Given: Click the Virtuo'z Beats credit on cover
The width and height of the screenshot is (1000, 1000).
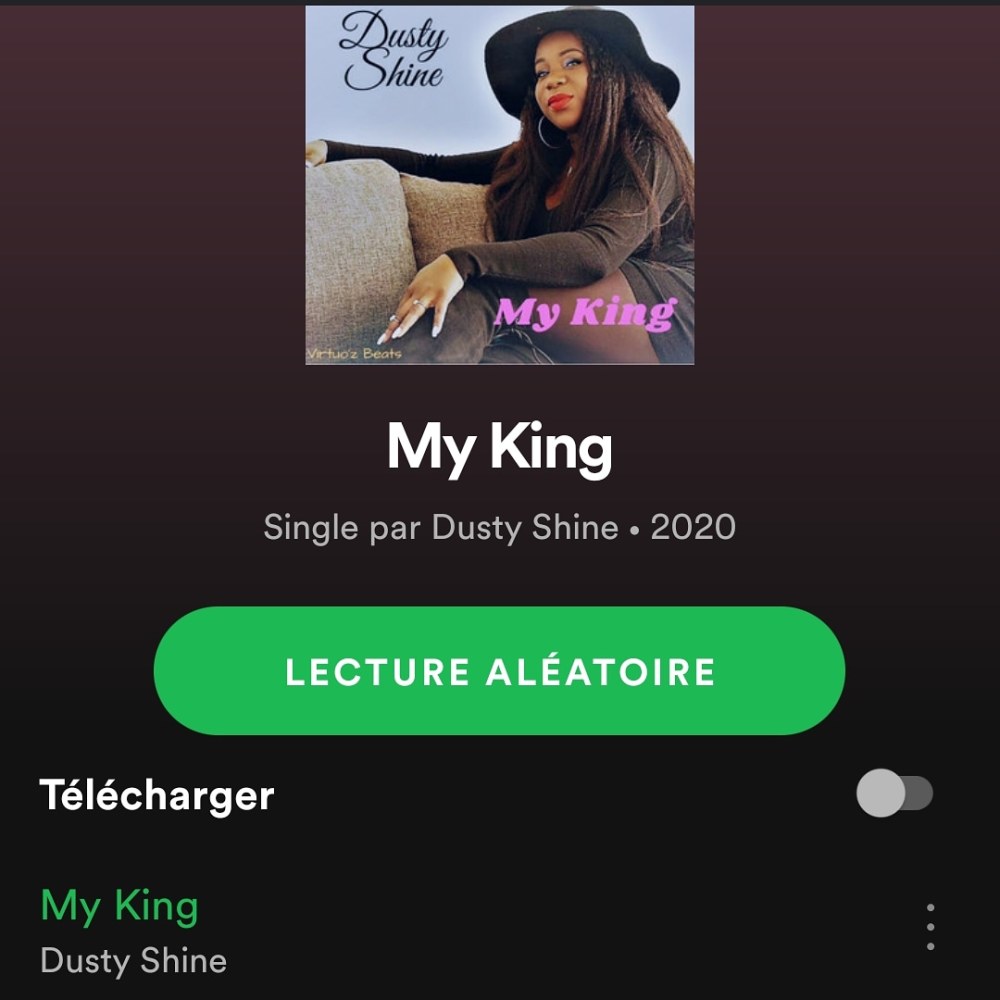Looking at the screenshot, I should click(x=354, y=353).
